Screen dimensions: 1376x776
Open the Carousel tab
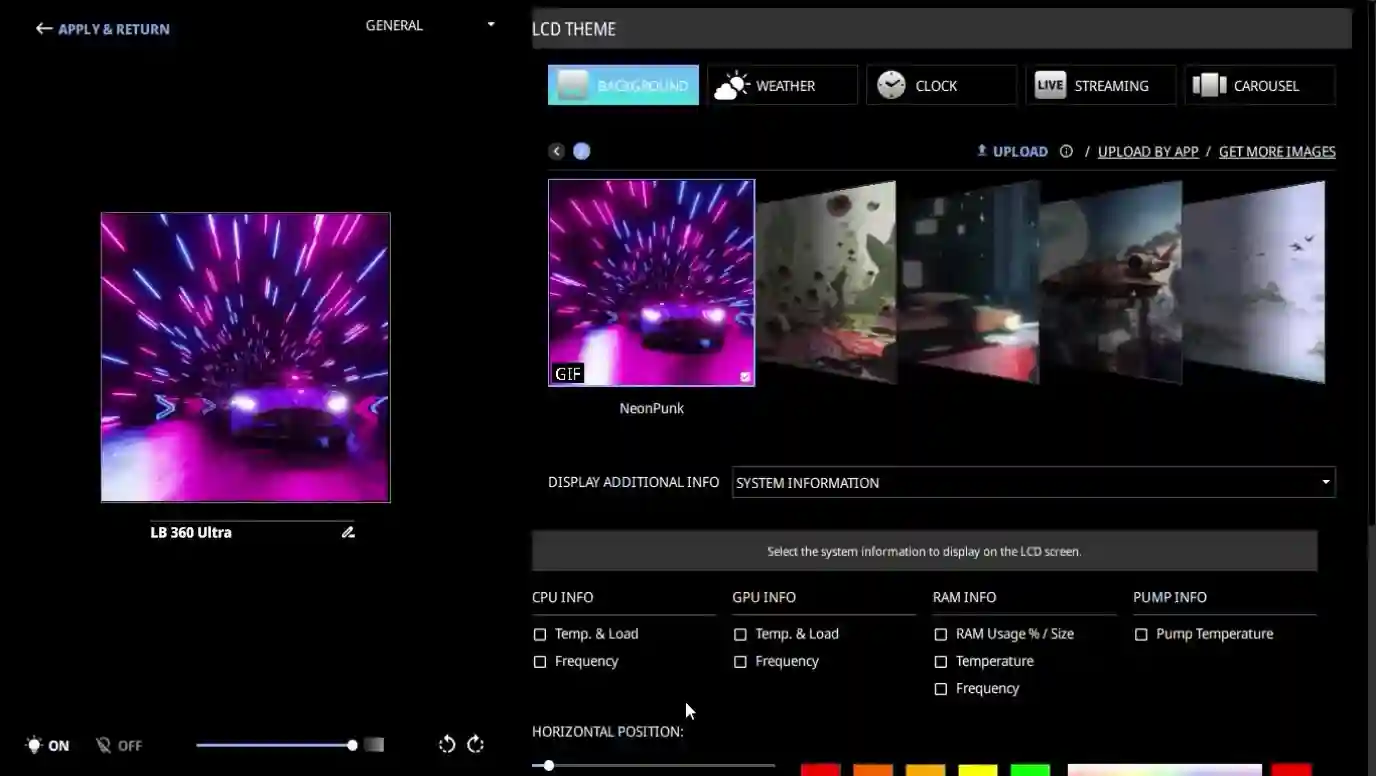pos(1259,85)
